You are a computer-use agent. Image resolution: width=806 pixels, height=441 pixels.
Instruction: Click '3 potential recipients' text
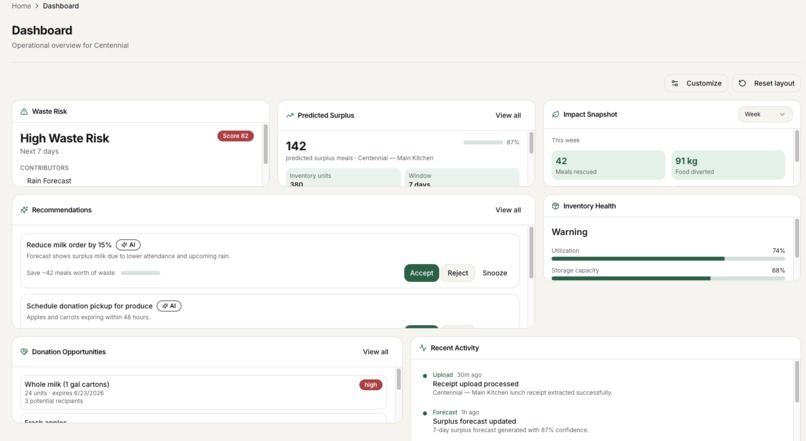point(53,401)
